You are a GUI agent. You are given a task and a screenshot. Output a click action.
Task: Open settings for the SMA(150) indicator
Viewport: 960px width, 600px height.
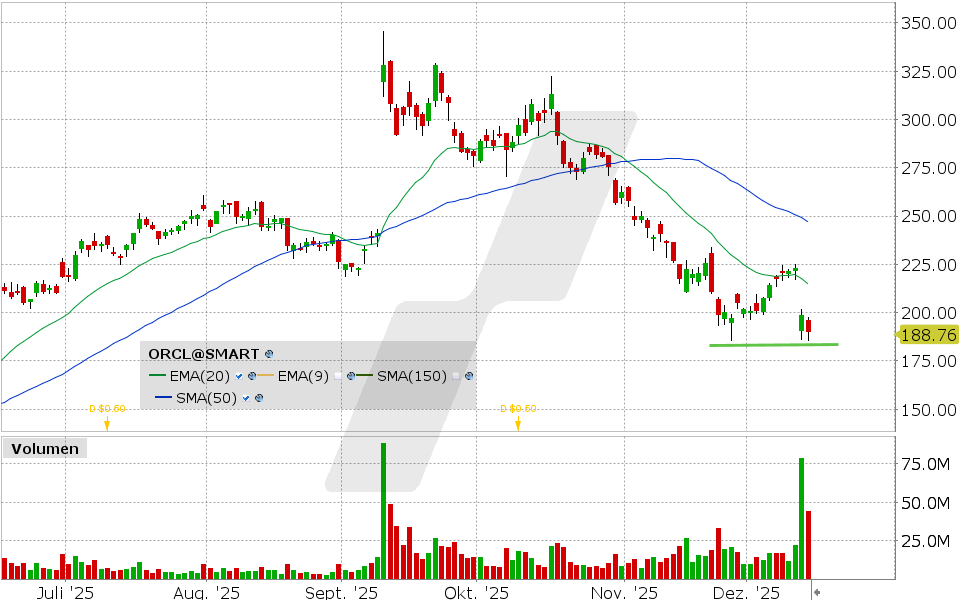tap(469, 375)
